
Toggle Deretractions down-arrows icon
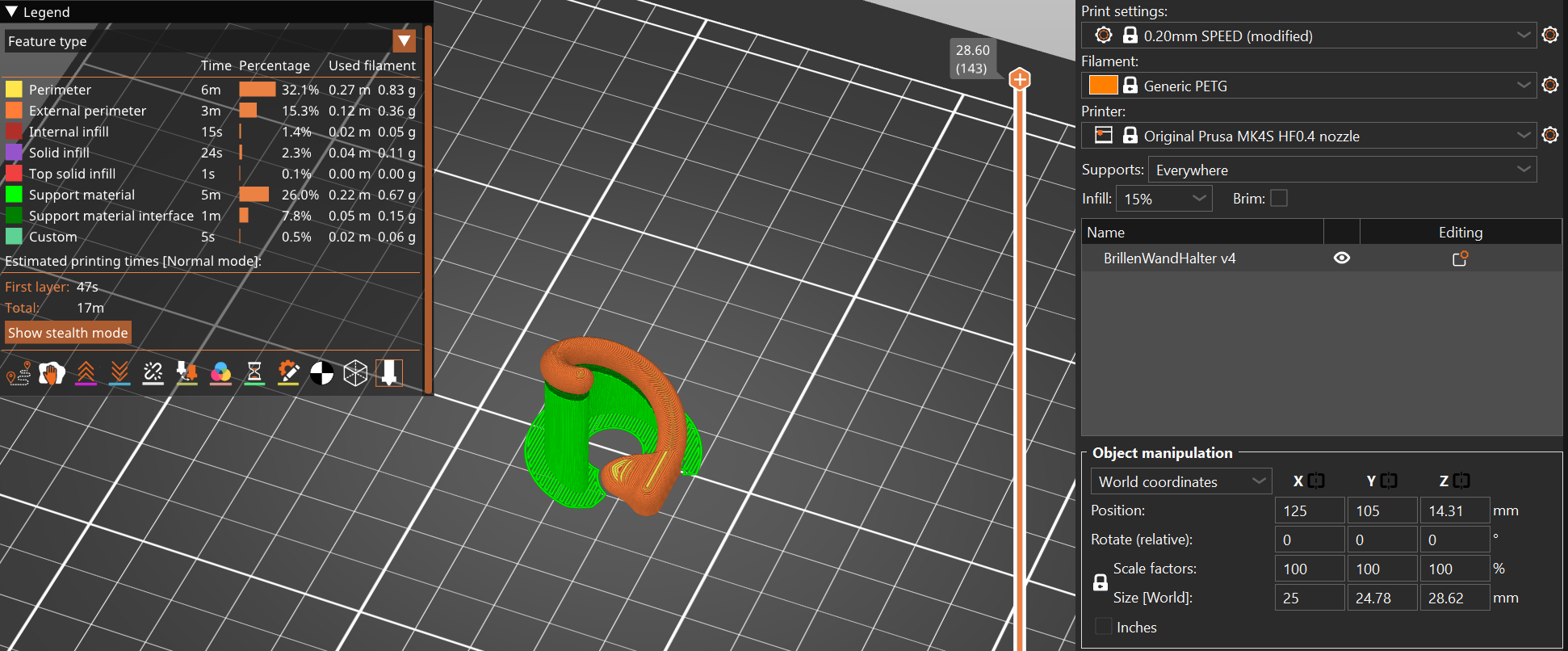[x=119, y=373]
